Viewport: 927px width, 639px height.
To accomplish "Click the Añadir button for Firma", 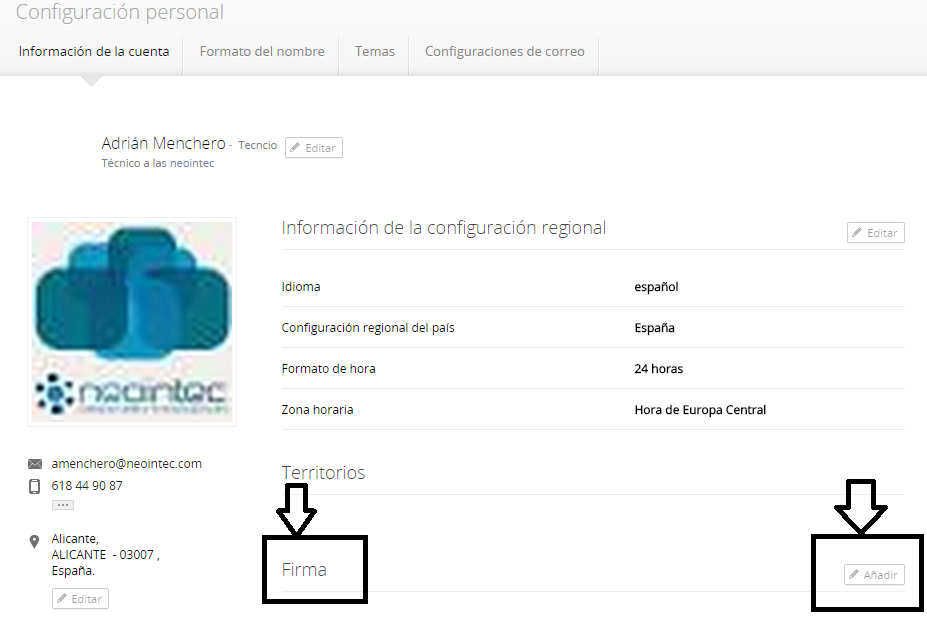I will tap(874, 575).
